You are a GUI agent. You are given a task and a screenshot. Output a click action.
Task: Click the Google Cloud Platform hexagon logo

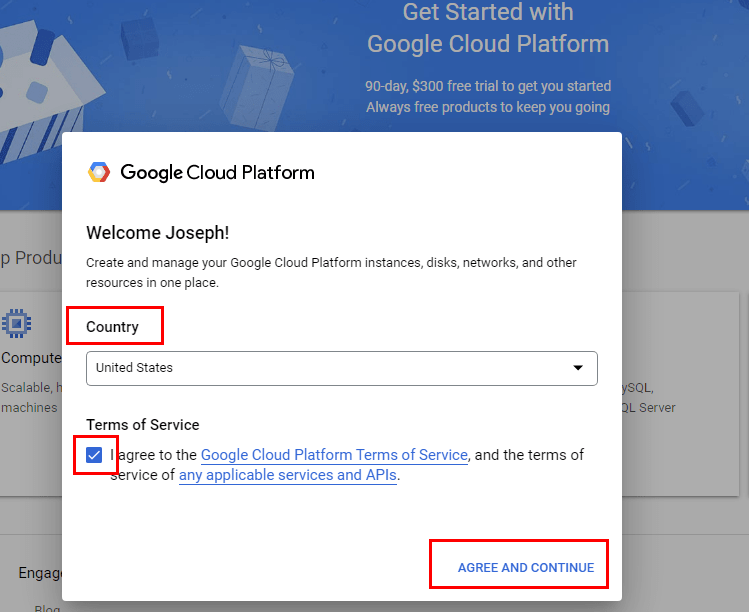click(x=99, y=172)
